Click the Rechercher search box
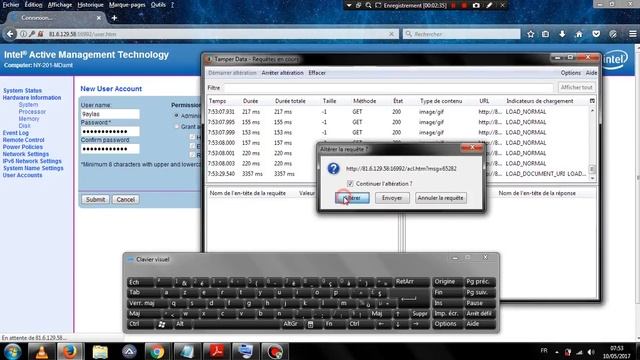 click(x=461, y=34)
